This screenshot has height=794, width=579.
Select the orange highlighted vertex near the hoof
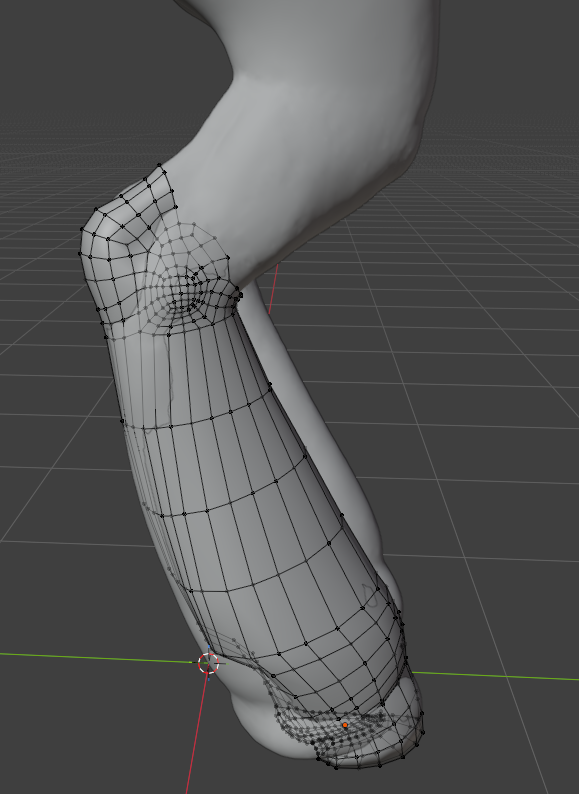(345, 725)
